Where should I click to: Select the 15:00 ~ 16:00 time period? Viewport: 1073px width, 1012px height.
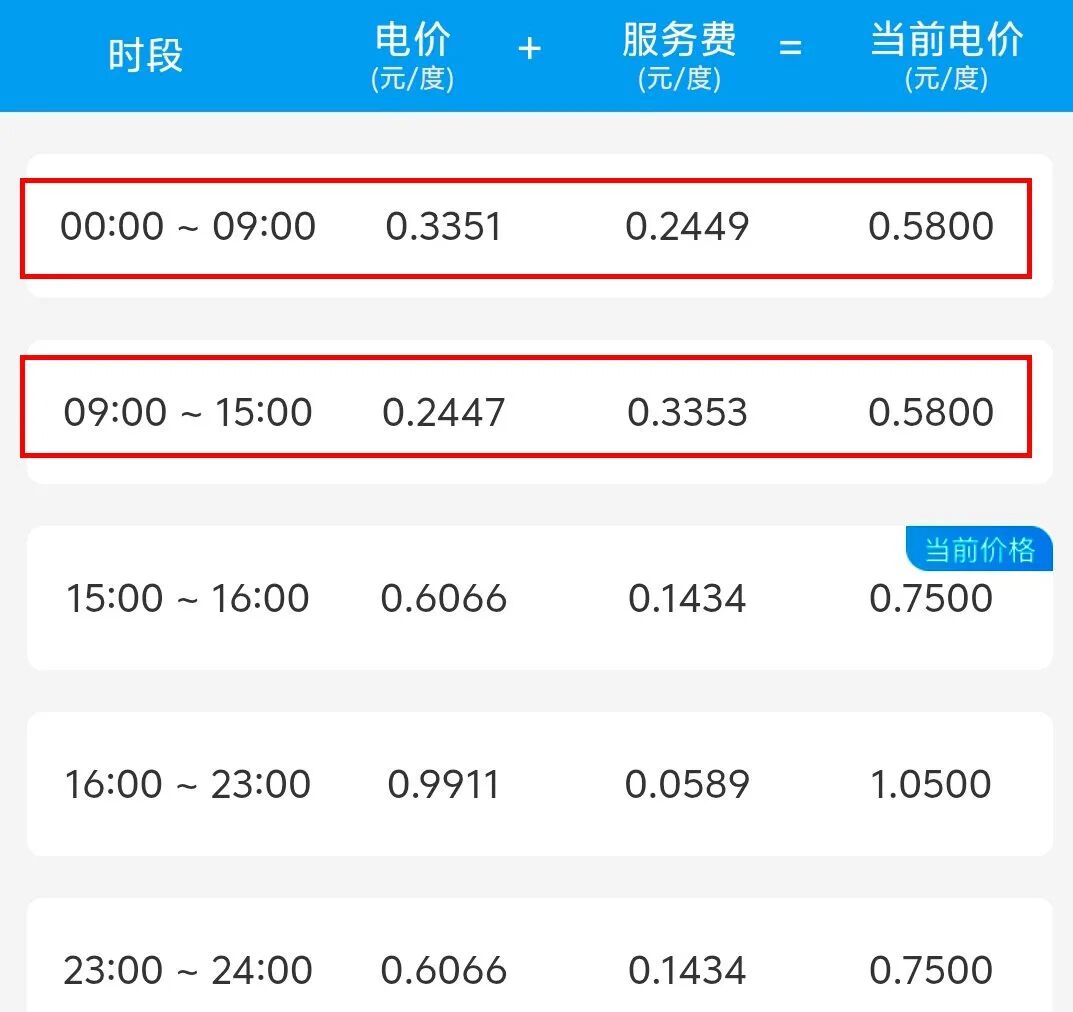[188, 598]
